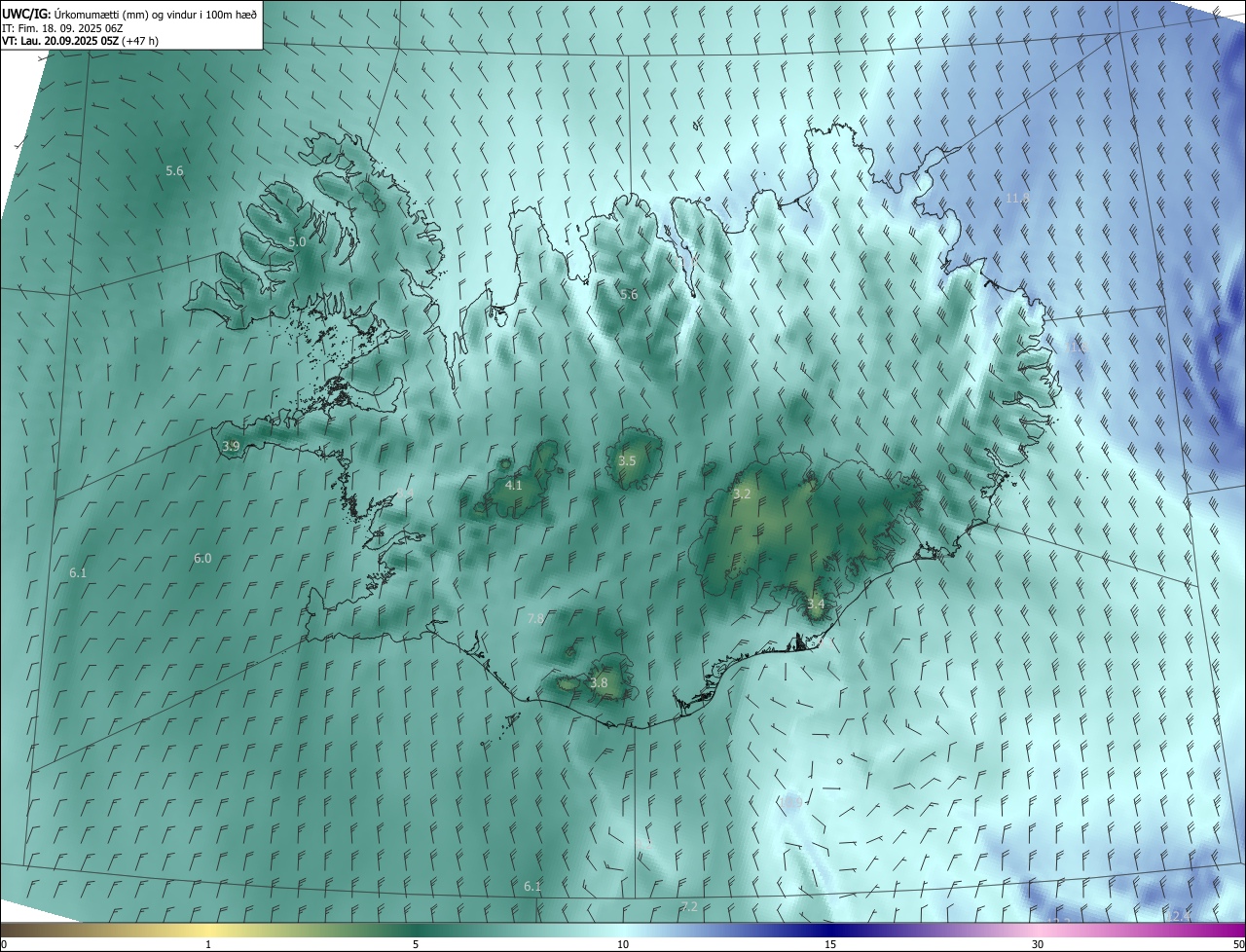Click the colorbar tick label "10"
Image resolution: width=1246 pixels, height=952 pixels.
tap(623, 945)
